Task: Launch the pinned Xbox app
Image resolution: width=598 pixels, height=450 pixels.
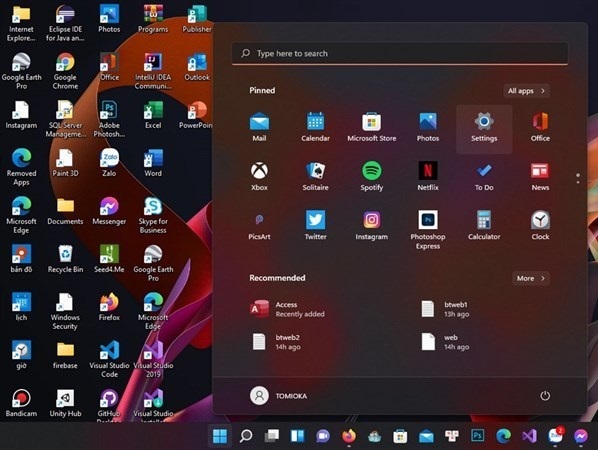Action: [x=259, y=177]
